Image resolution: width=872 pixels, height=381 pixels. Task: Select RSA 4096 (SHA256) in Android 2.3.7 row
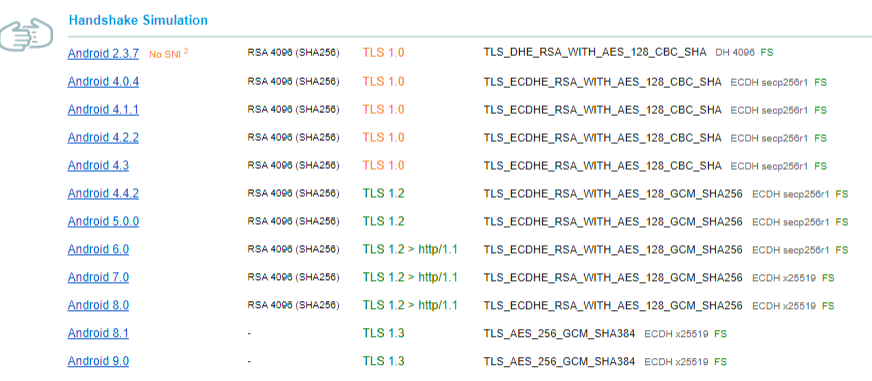point(293,53)
